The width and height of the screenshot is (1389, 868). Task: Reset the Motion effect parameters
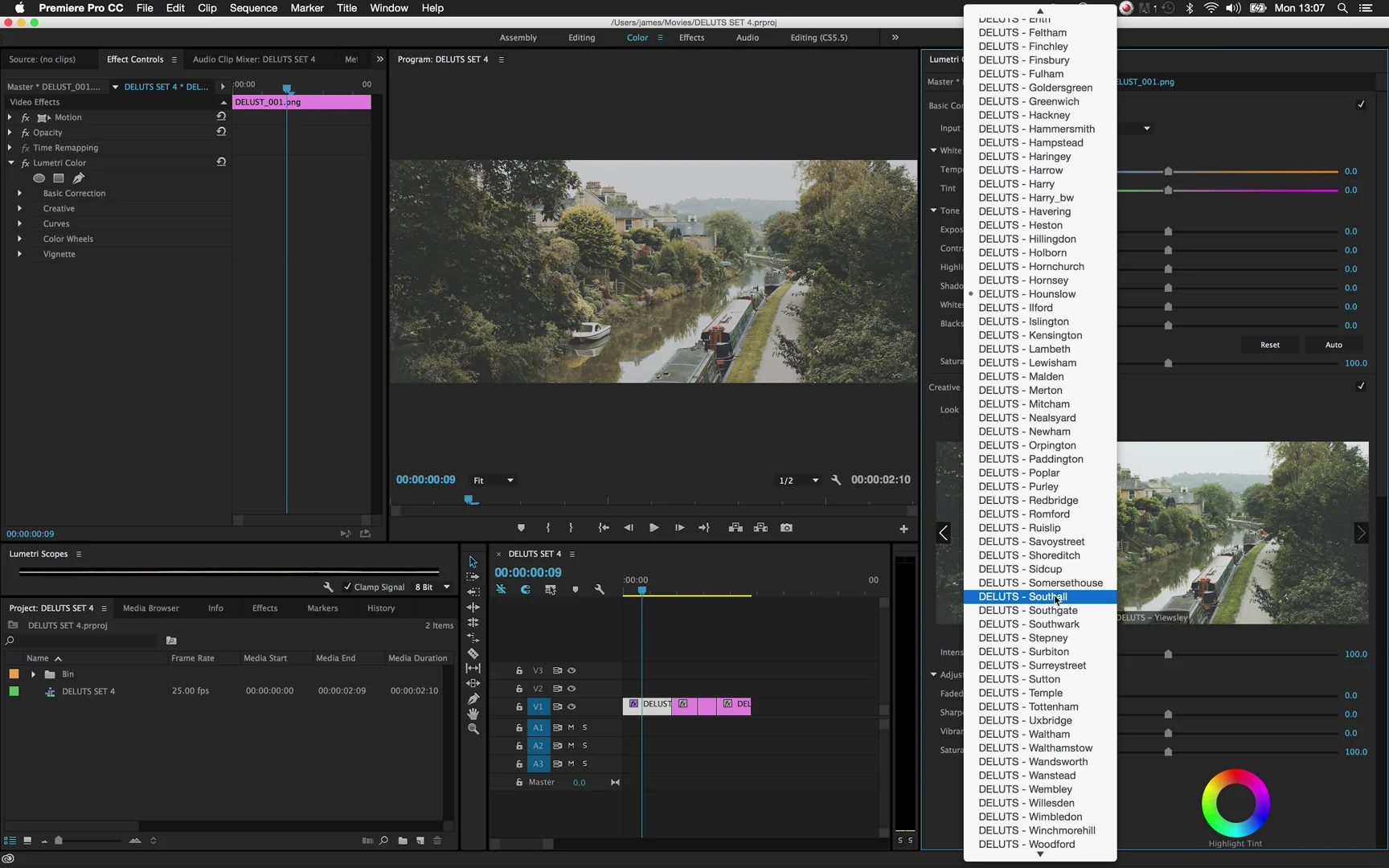click(x=221, y=117)
